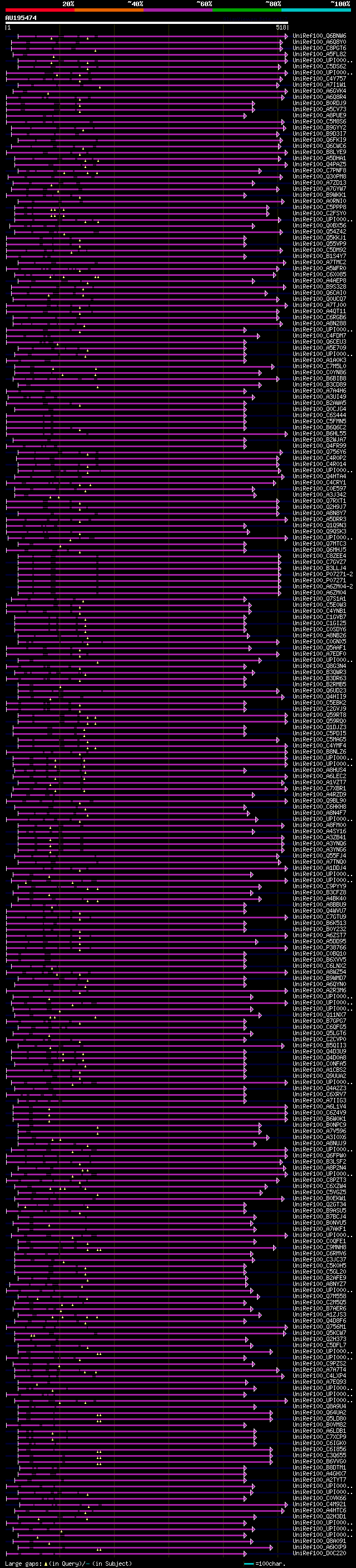The height and width of the screenshot is (1568, 356).
Task: Click hit label UniRef100_B2RMB5
Action: click(x=319, y=684)
